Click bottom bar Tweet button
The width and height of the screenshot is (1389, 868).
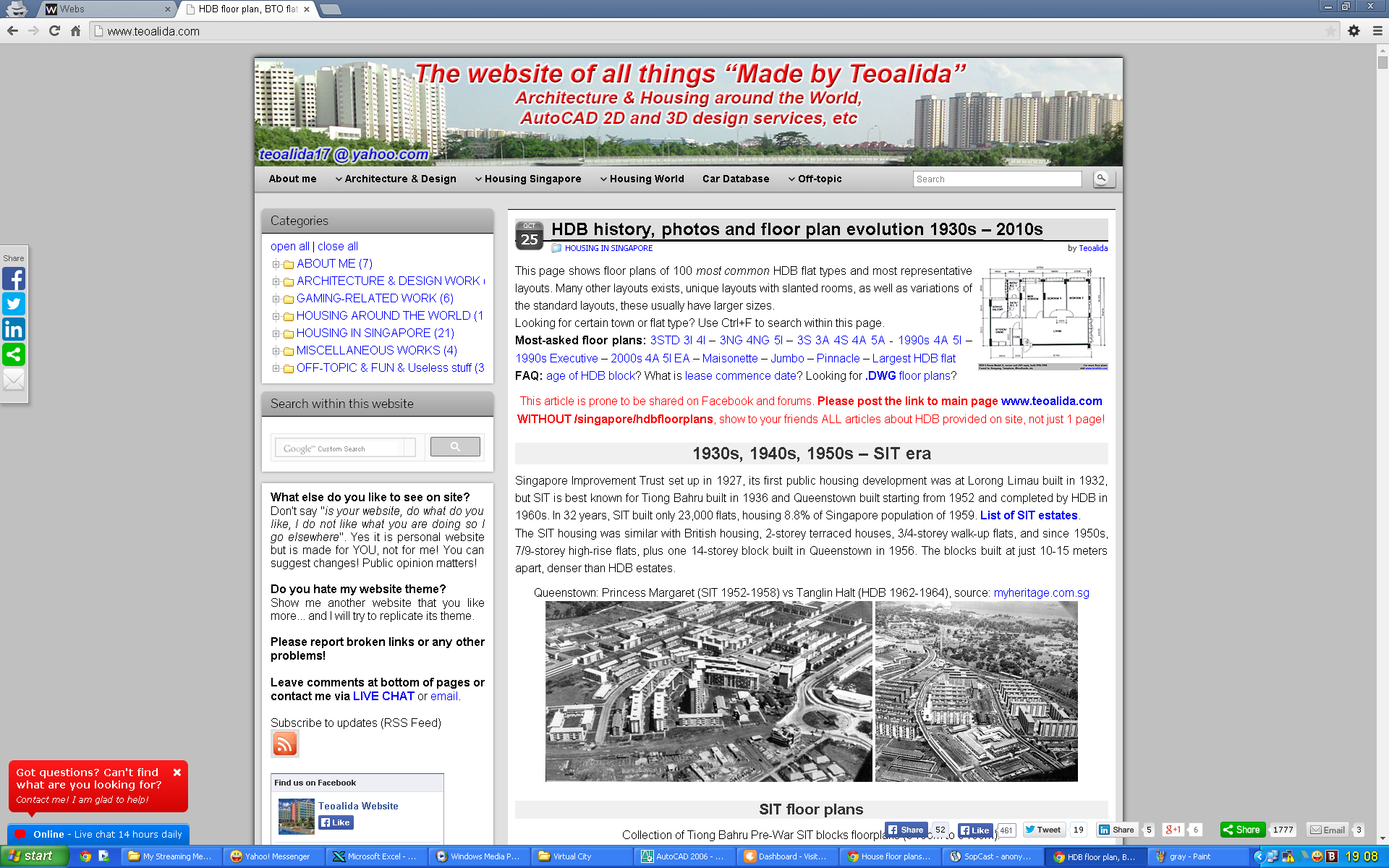(x=1043, y=830)
